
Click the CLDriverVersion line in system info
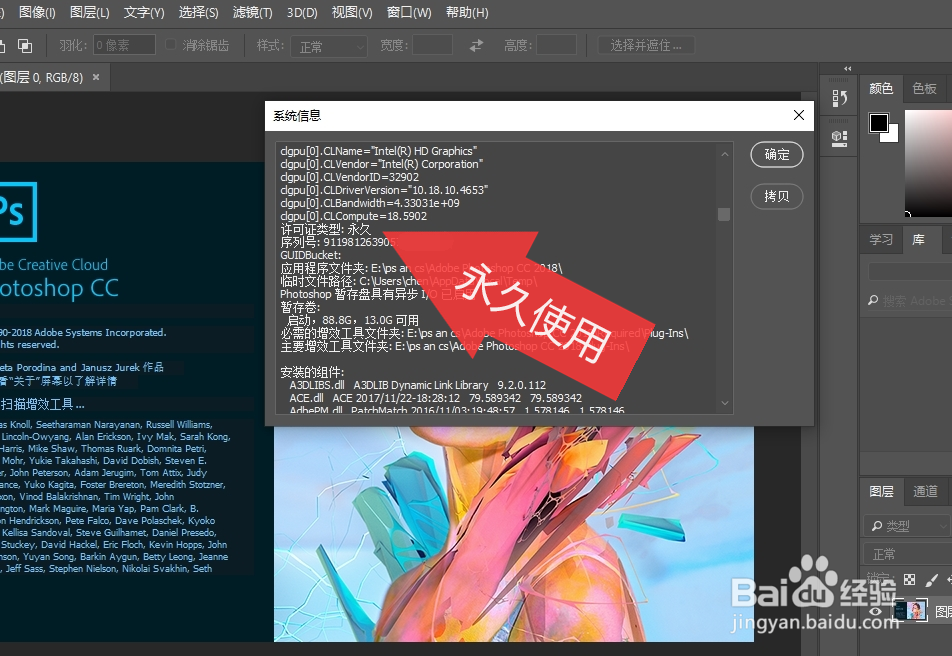point(384,190)
